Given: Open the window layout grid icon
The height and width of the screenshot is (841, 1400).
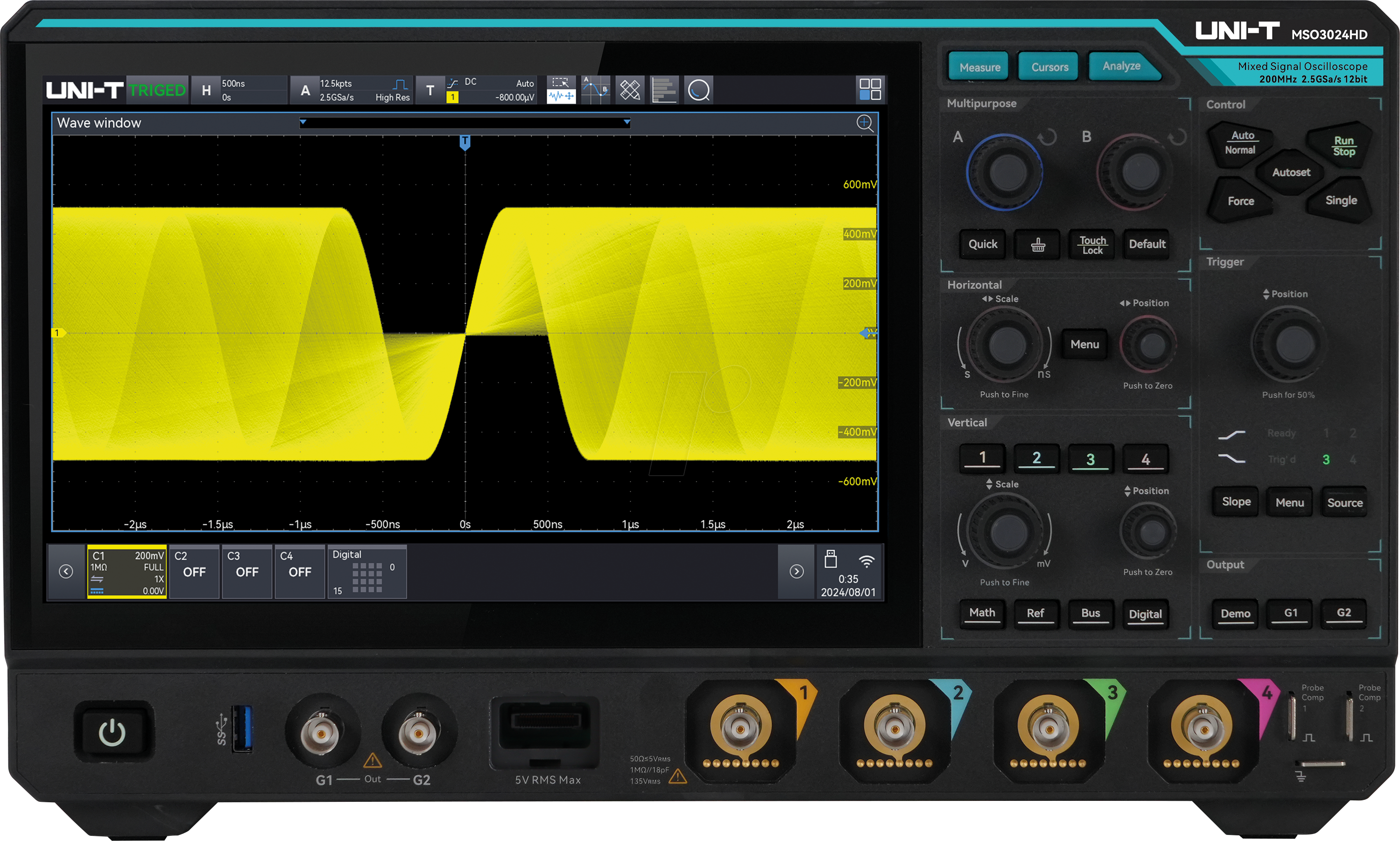Looking at the screenshot, I should pos(870,90).
